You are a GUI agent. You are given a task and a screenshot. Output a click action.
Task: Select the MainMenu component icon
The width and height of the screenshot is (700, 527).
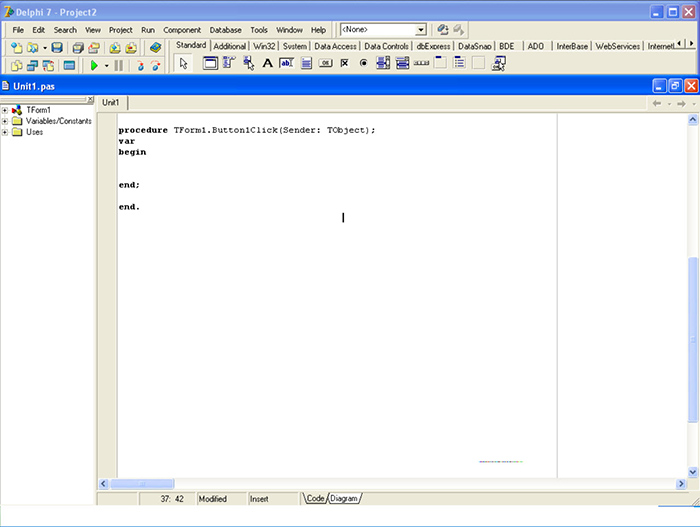229,63
